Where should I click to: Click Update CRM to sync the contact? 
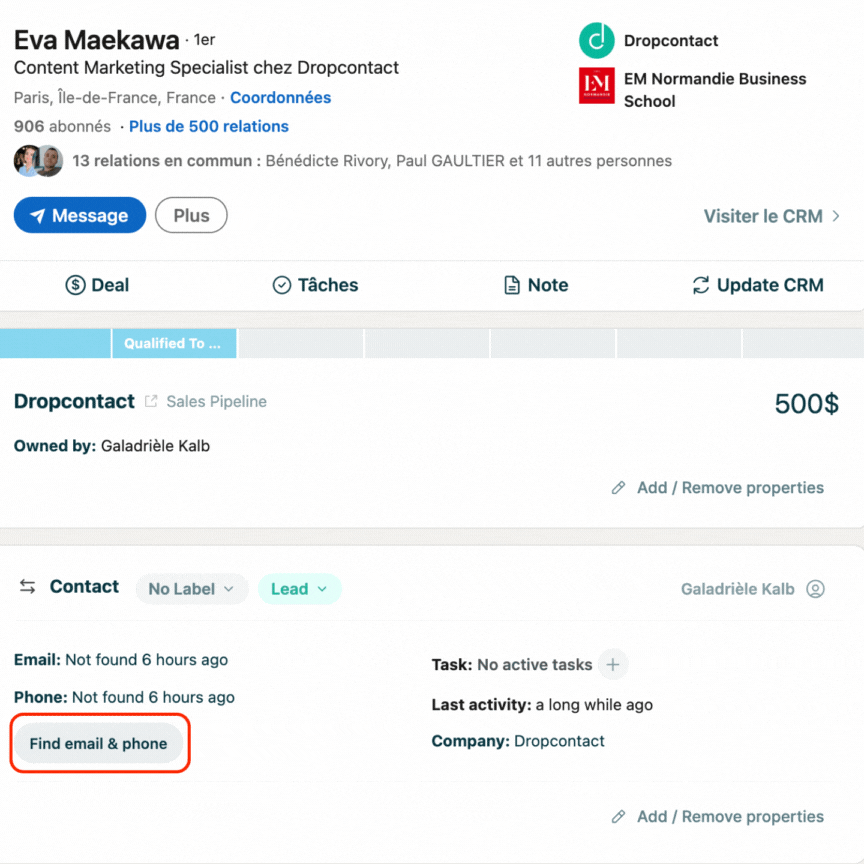(x=758, y=285)
